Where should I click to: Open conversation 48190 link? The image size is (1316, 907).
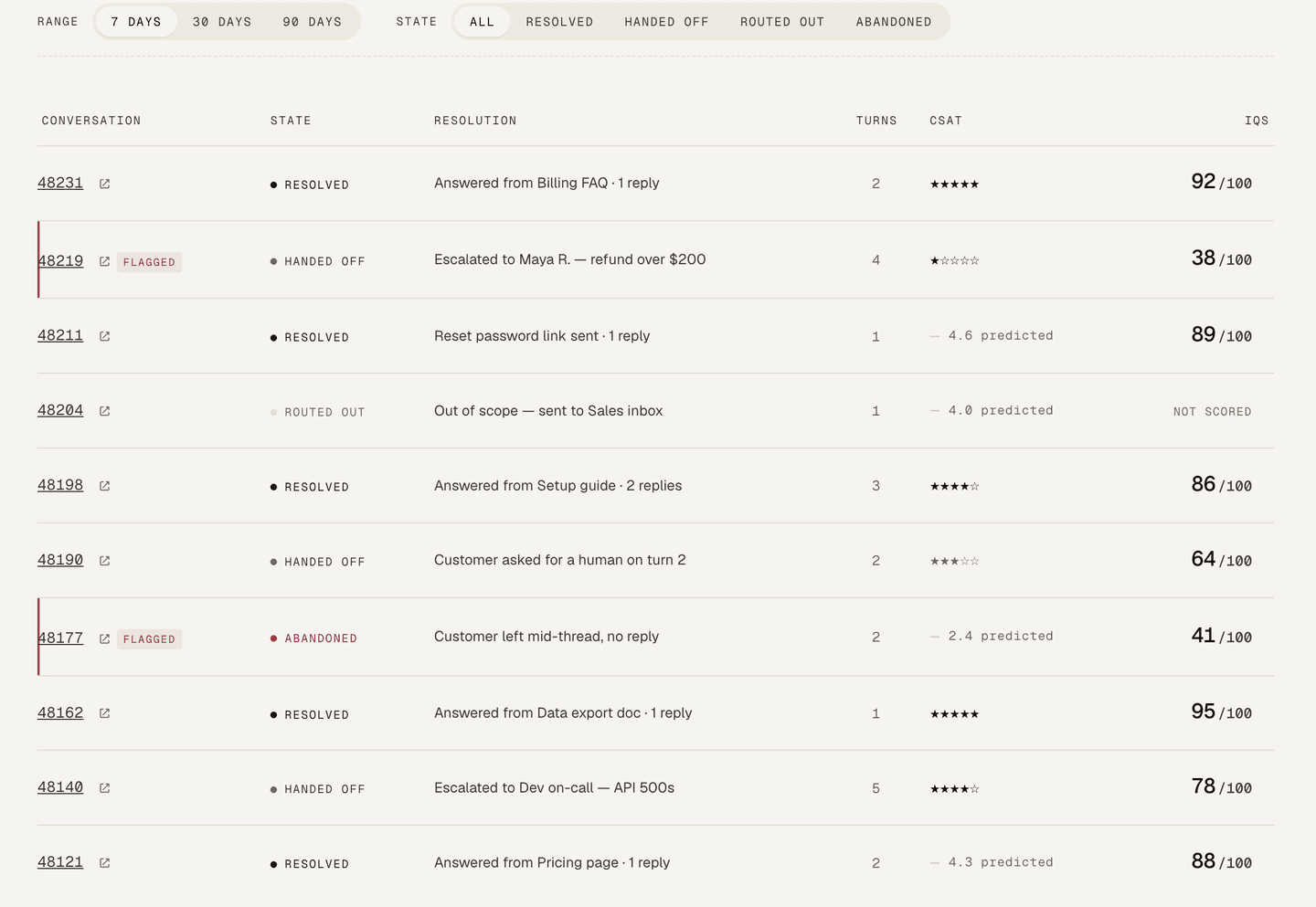pyautogui.click(x=60, y=560)
